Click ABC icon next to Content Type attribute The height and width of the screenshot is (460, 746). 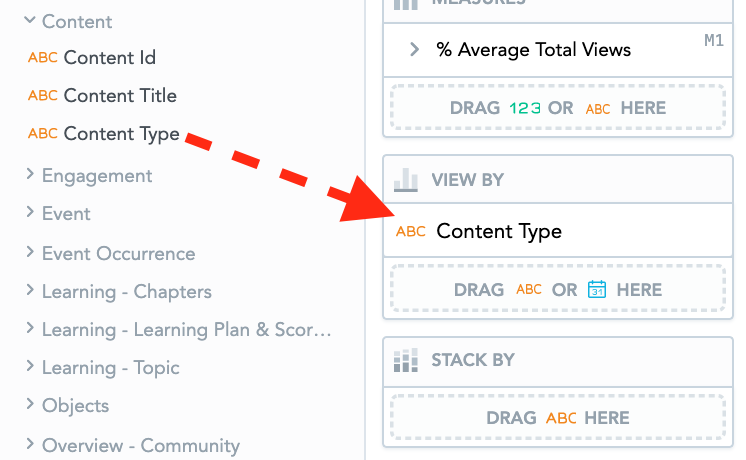pos(43,134)
